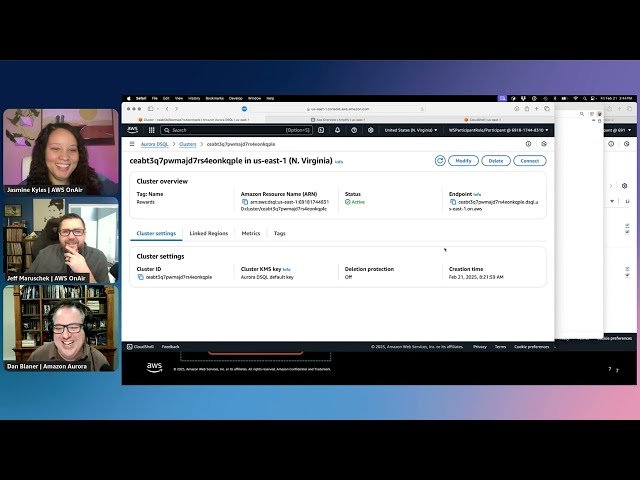Select the Cluster settings tab
The image size is (640, 480).
[x=156, y=233]
